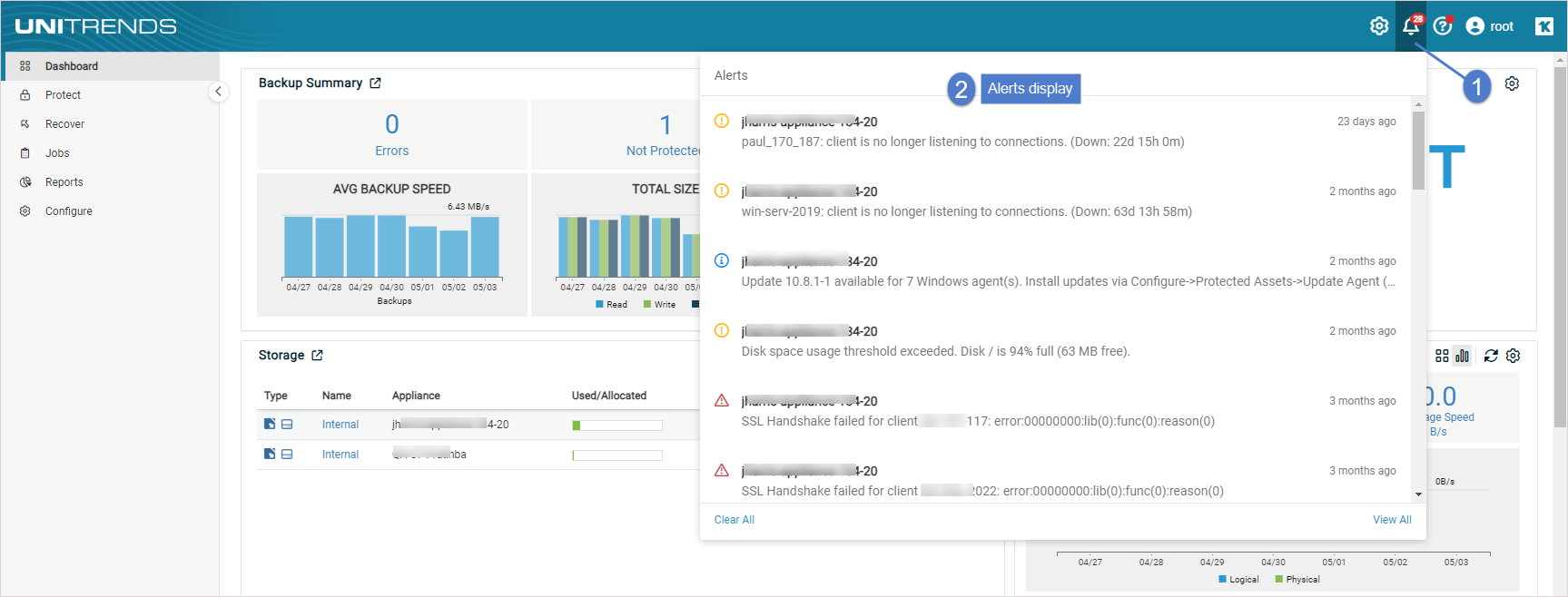The height and width of the screenshot is (597, 1568).
Task: Collapse the left navigation sidebar
Action: coord(218,92)
